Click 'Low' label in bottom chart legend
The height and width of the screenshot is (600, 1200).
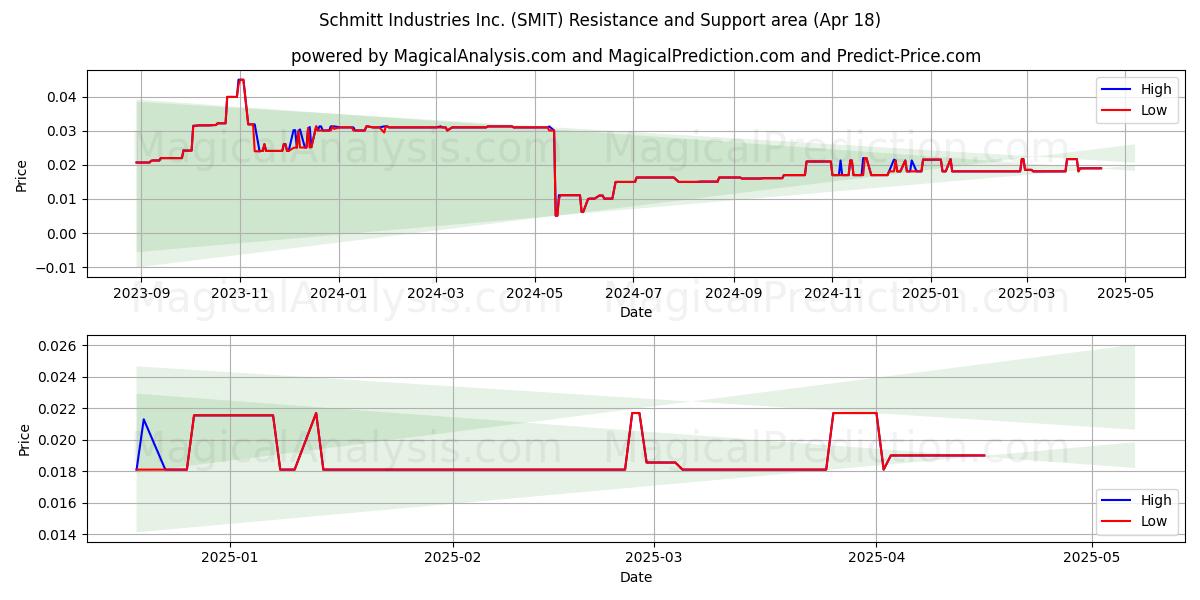click(x=1154, y=521)
